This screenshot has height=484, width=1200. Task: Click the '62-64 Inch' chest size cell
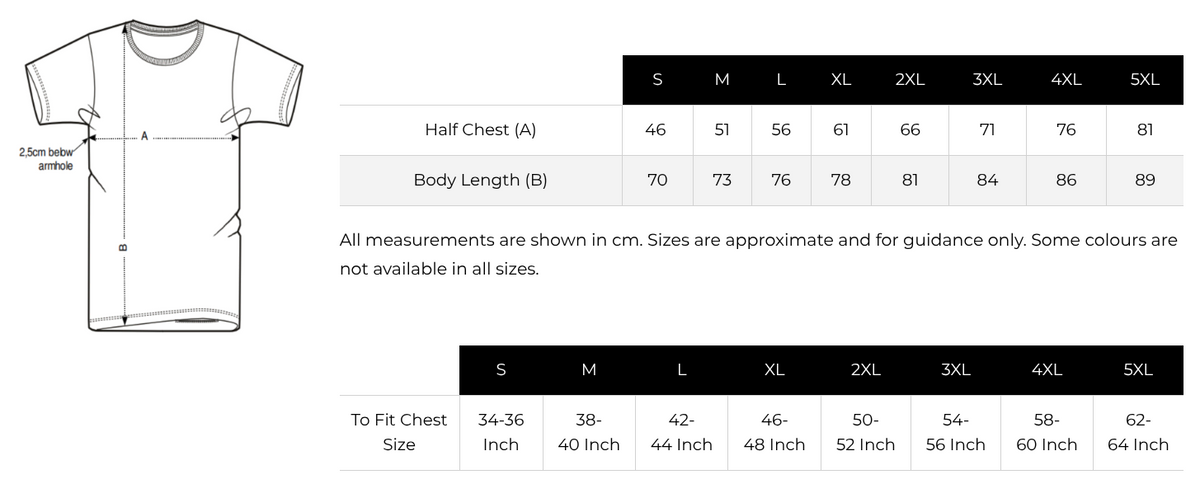pyautogui.click(x=1138, y=432)
